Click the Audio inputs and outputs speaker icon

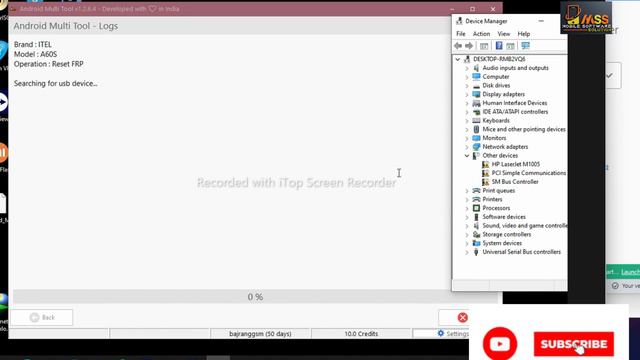coord(476,68)
